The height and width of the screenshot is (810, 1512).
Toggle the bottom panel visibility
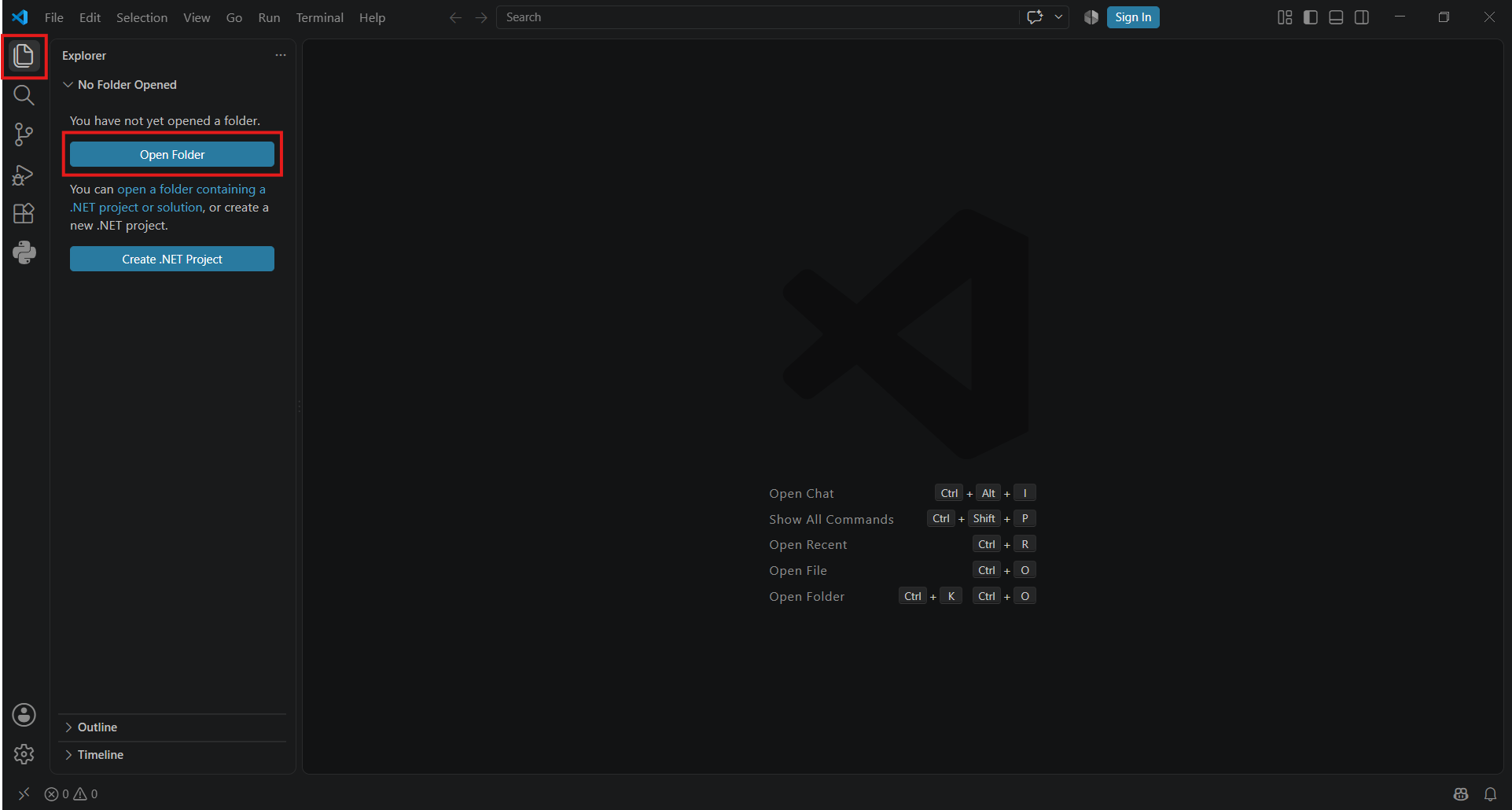(x=1336, y=17)
